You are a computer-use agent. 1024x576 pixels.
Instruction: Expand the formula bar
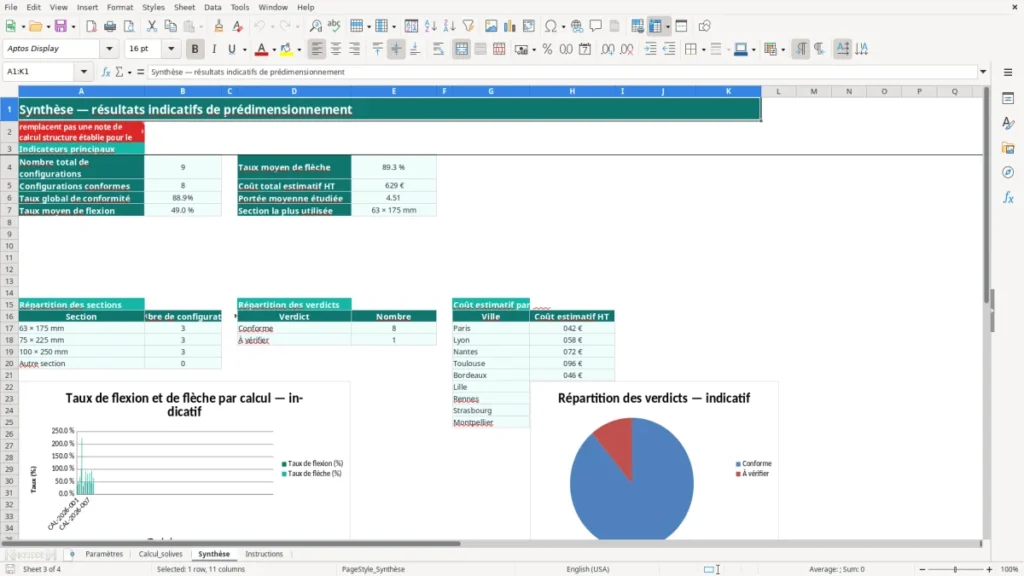(x=983, y=72)
